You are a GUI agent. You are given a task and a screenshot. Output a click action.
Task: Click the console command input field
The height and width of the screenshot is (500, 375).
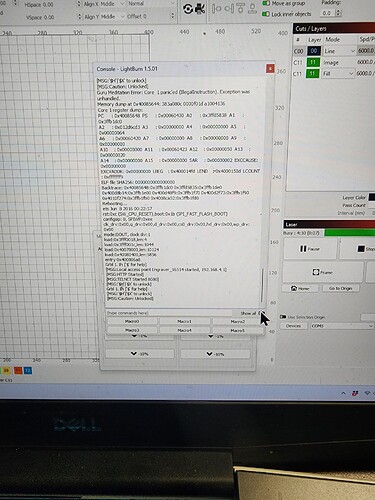(x=169, y=313)
